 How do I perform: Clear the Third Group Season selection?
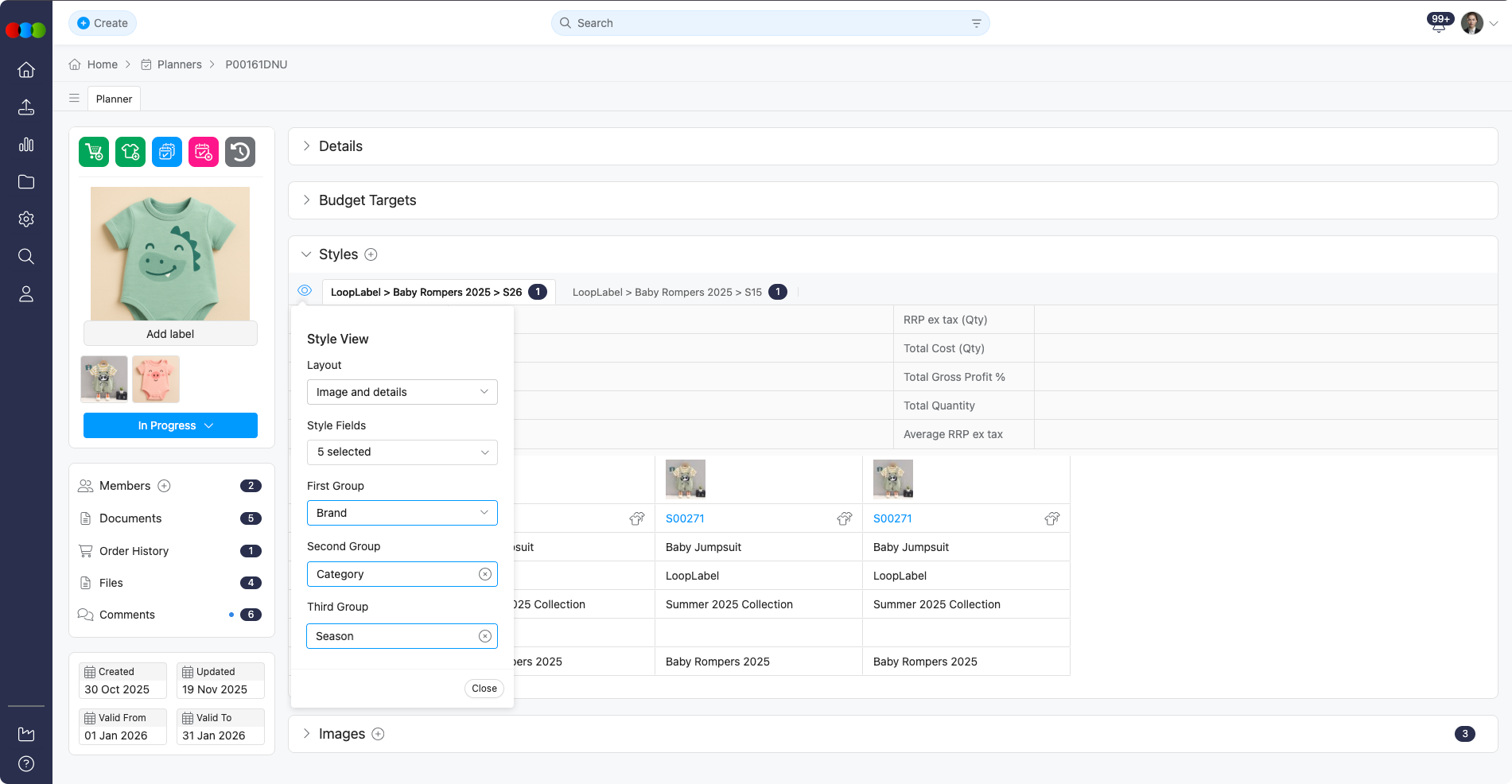[484, 636]
